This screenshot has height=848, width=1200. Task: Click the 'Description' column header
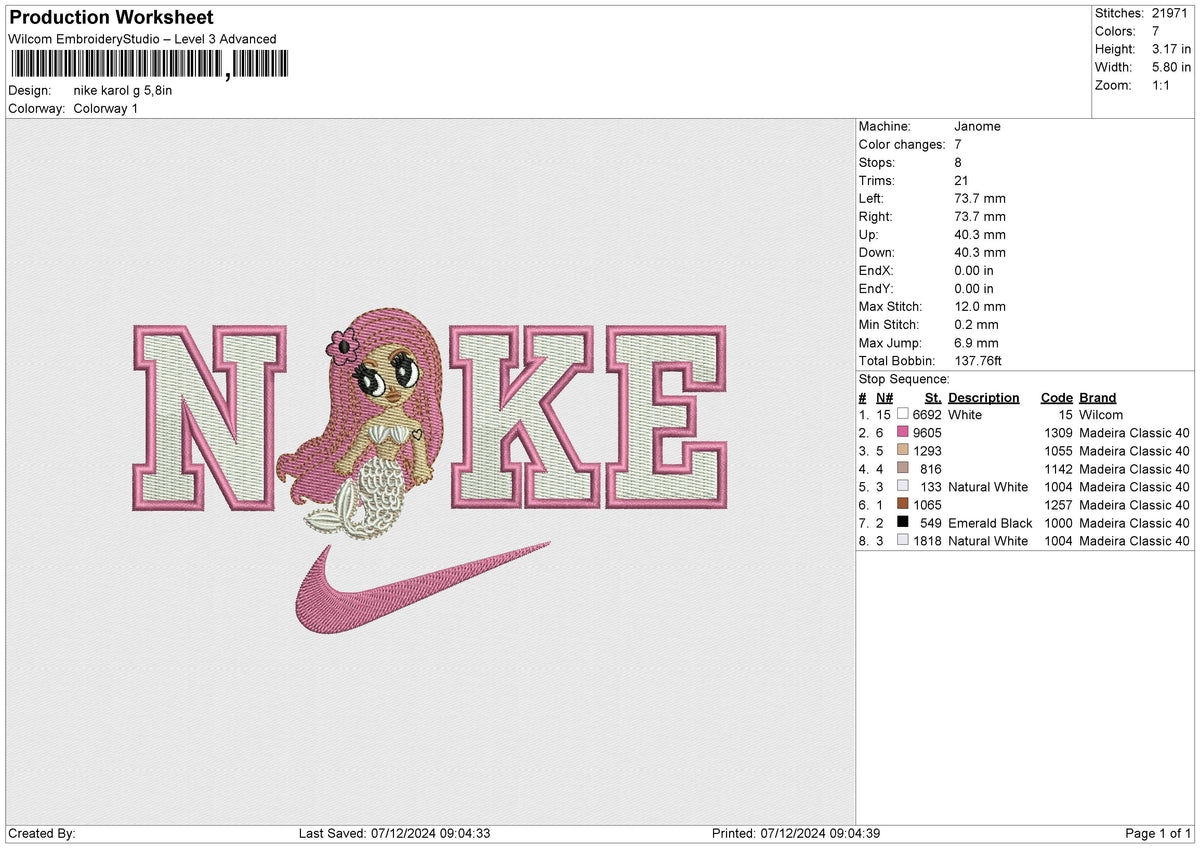pyautogui.click(x=984, y=397)
